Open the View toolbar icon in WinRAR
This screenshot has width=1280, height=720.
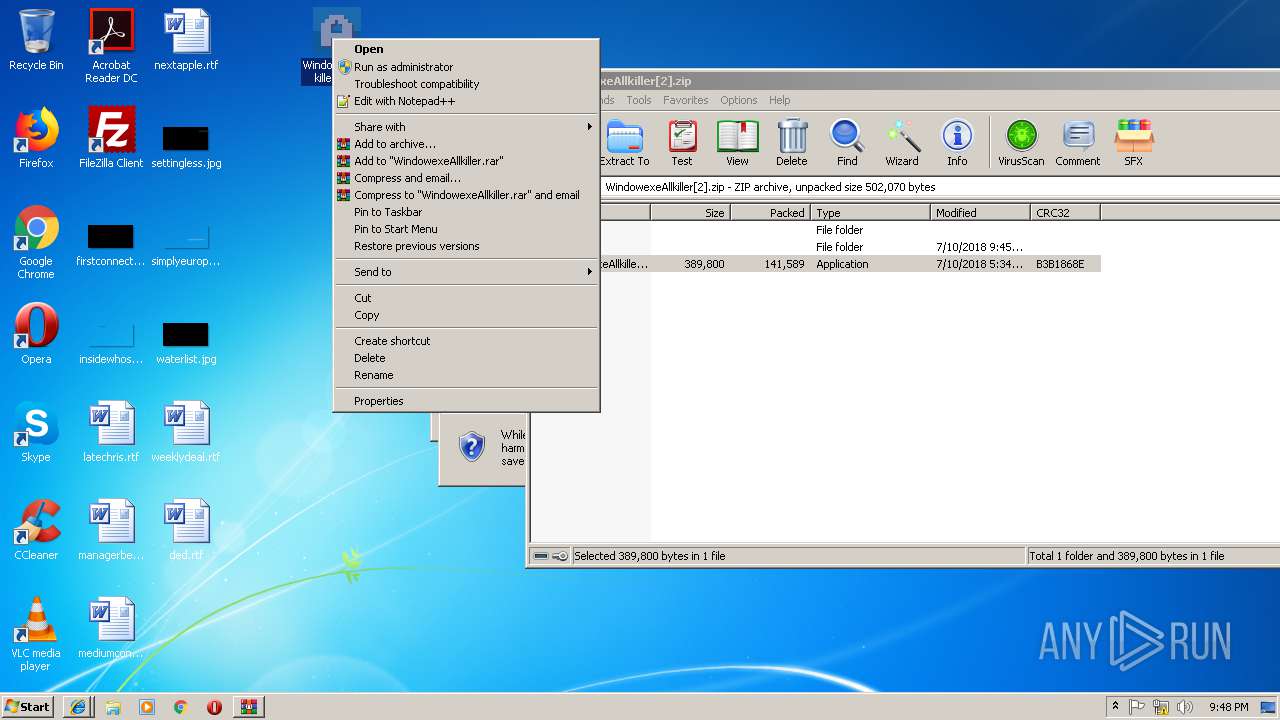pos(737,143)
